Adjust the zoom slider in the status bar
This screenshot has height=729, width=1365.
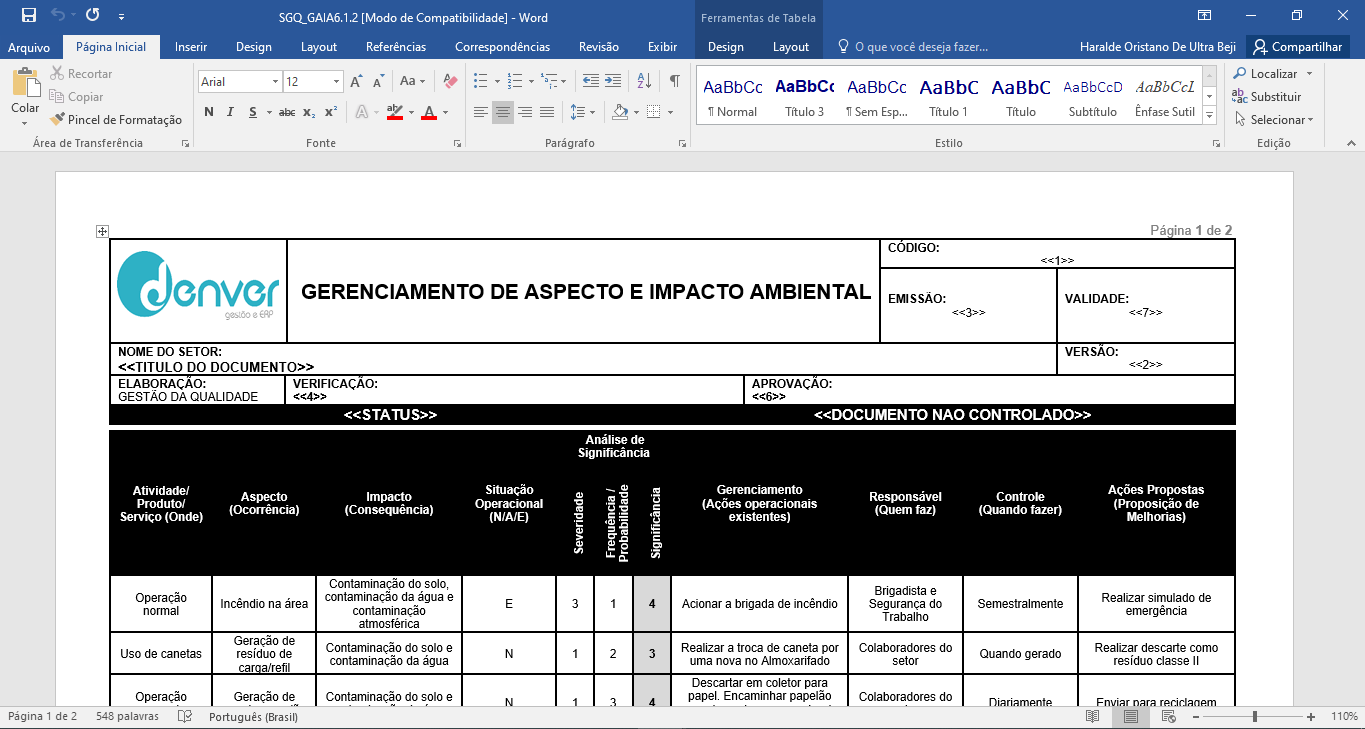1254,717
